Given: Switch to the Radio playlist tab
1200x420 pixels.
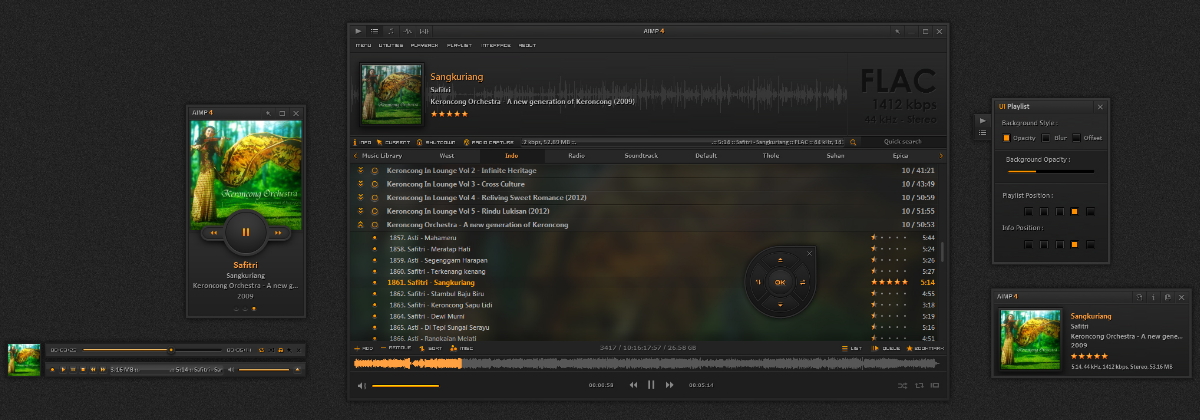Looking at the screenshot, I should (576, 156).
